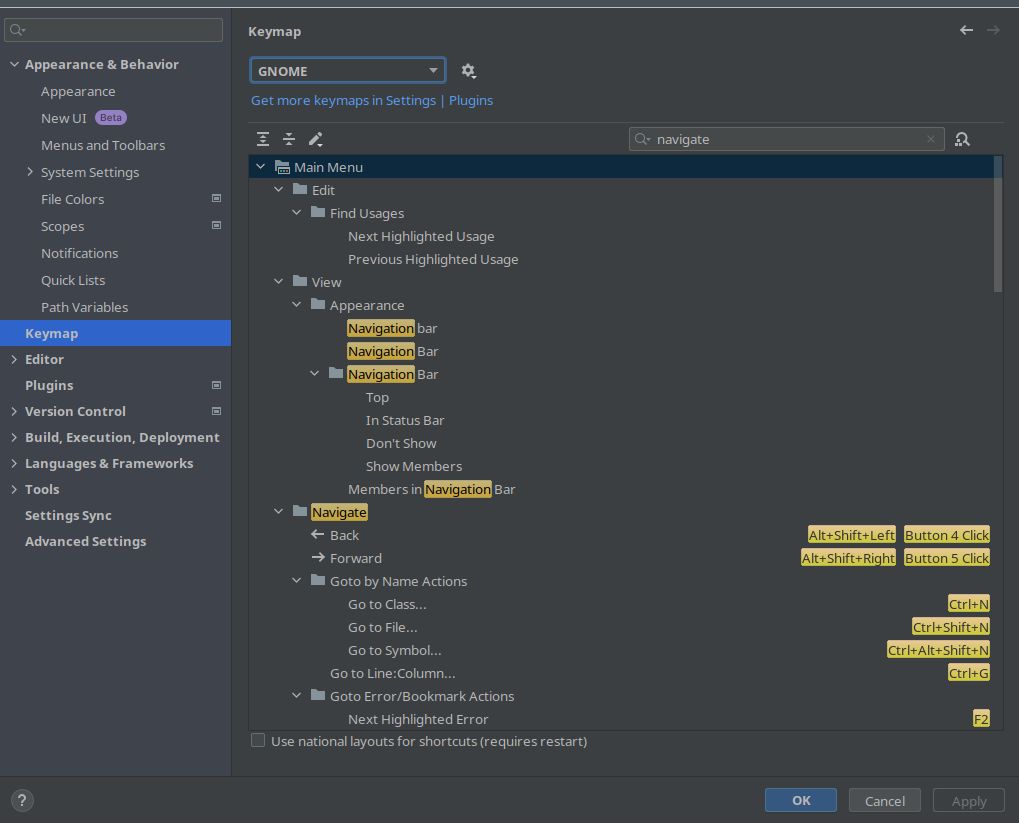Click project-level icon next to Plugins
This screenshot has width=1019, height=823.
tap(216, 385)
